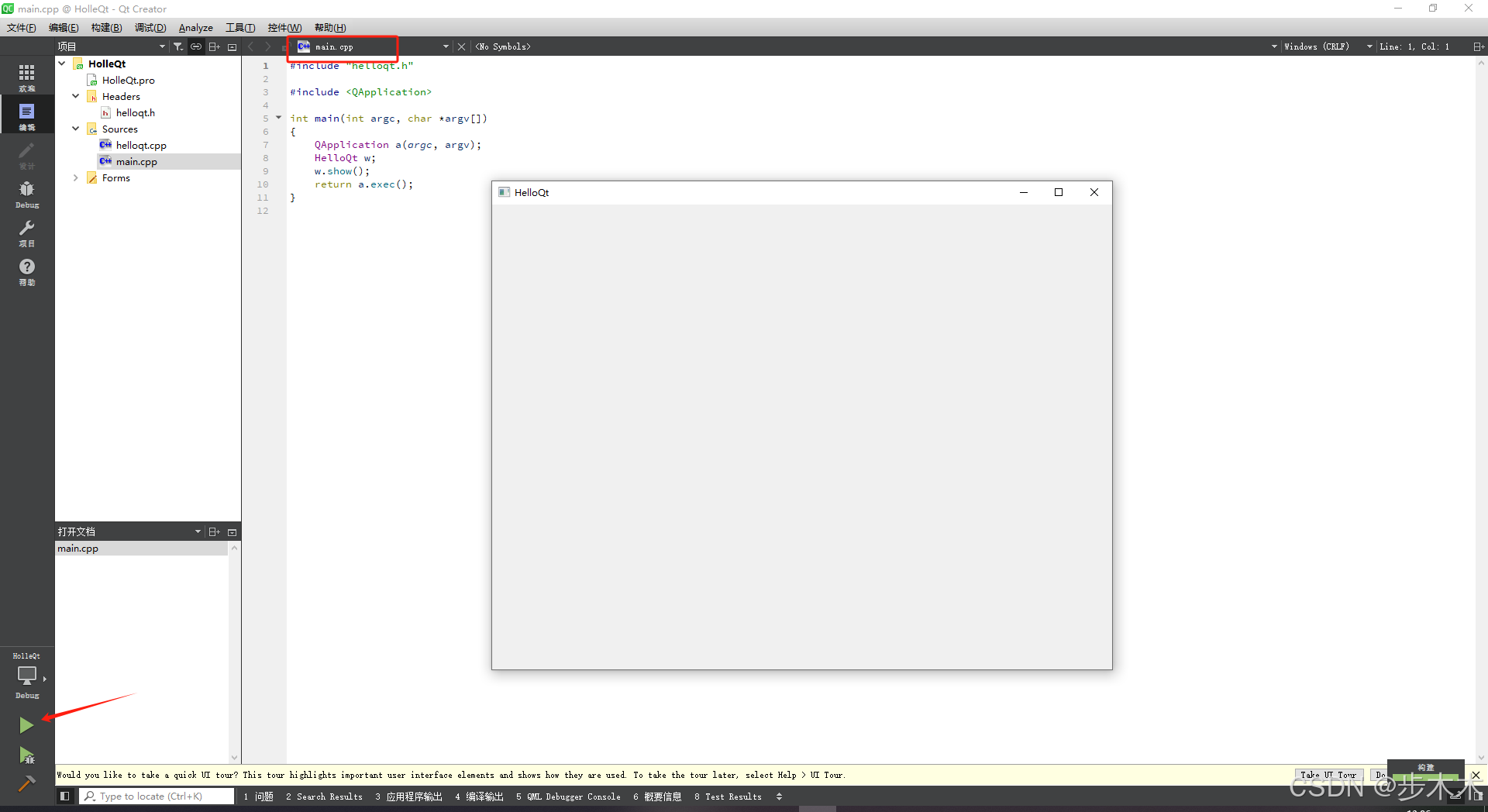Click Take UI Tour button

click(x=1328, y=775)
